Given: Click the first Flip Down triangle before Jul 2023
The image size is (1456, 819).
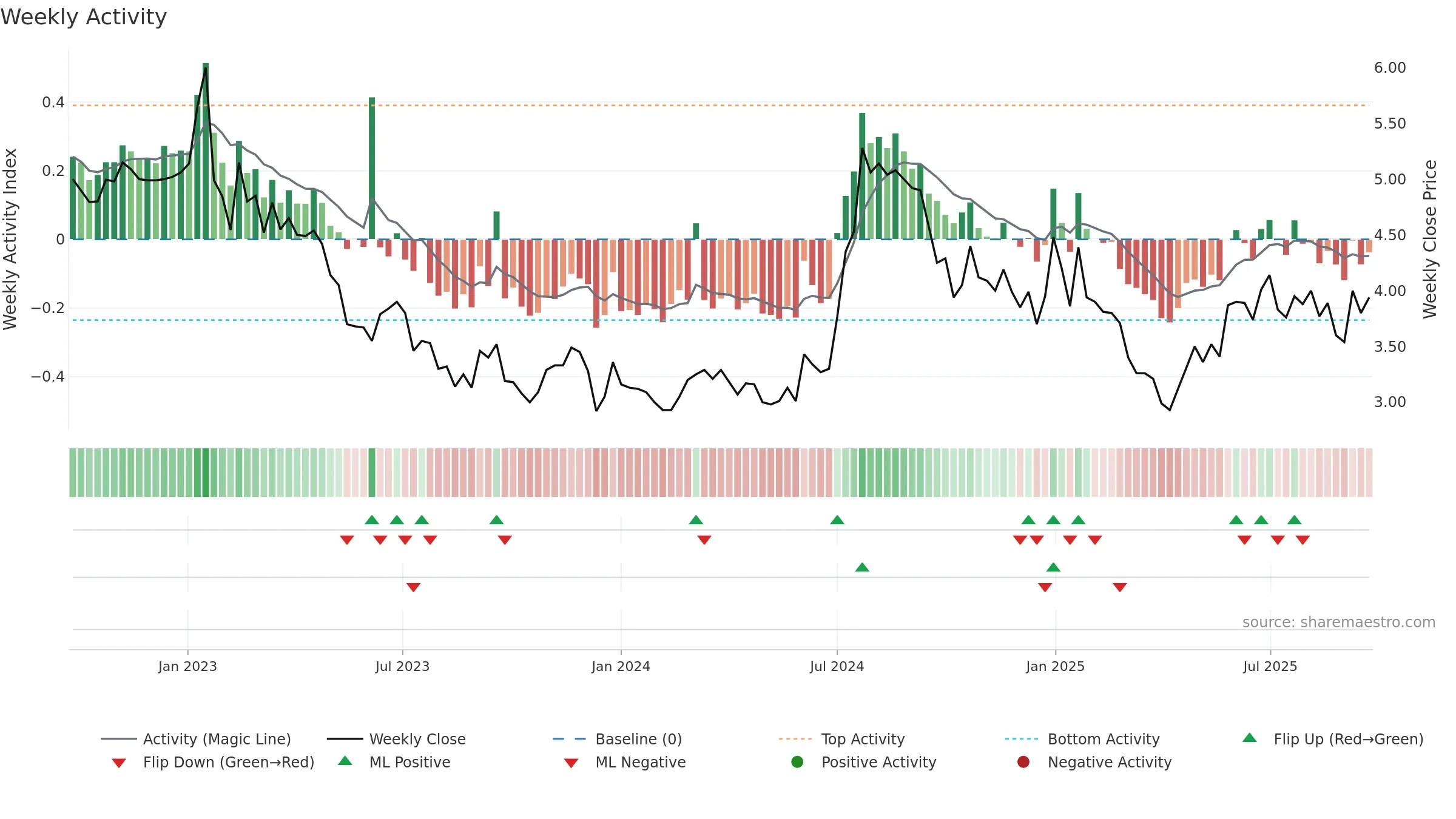Looking at the screenshot, I should click(x=347, y=540).
